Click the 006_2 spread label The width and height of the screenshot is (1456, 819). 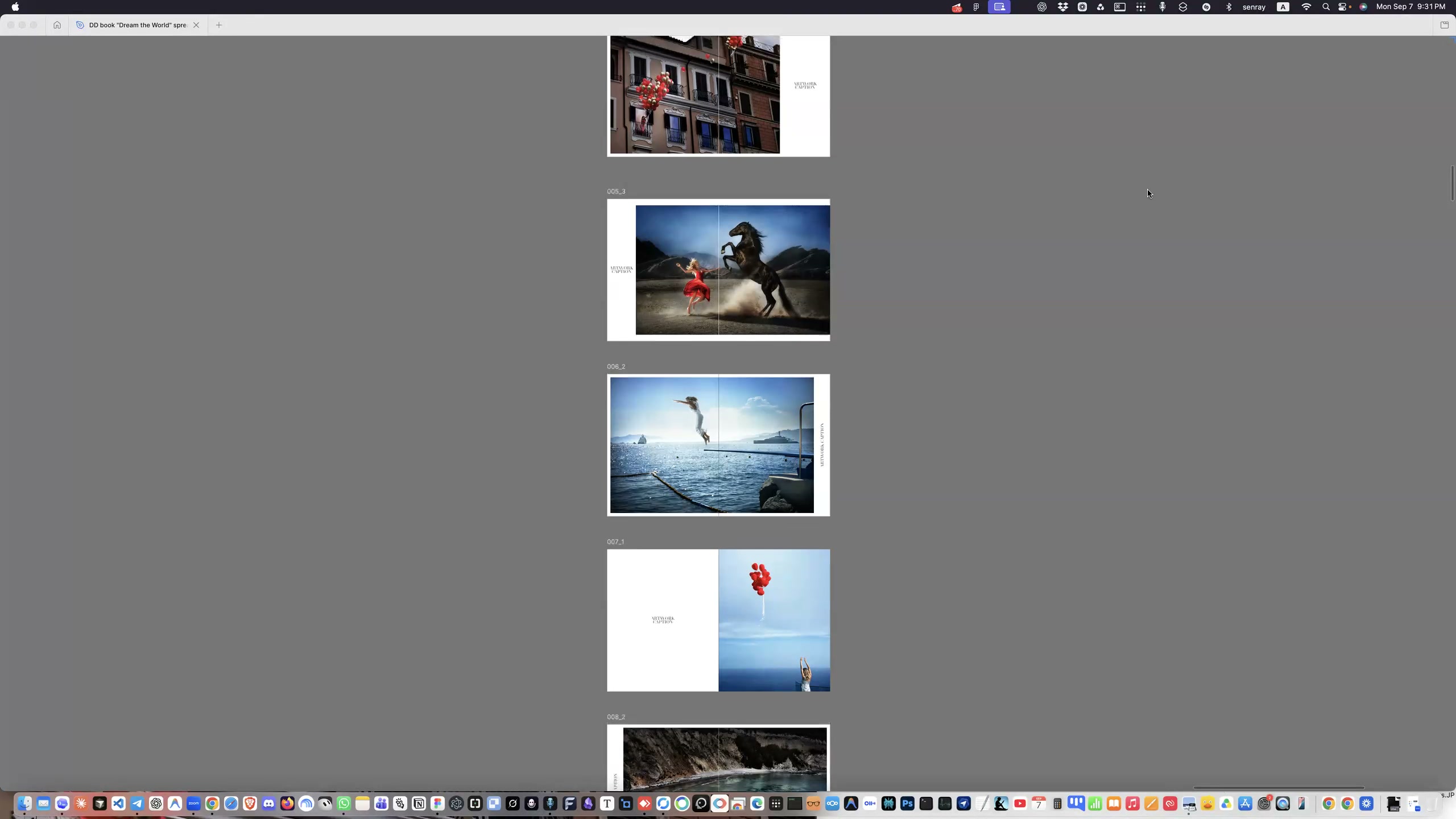616,367
